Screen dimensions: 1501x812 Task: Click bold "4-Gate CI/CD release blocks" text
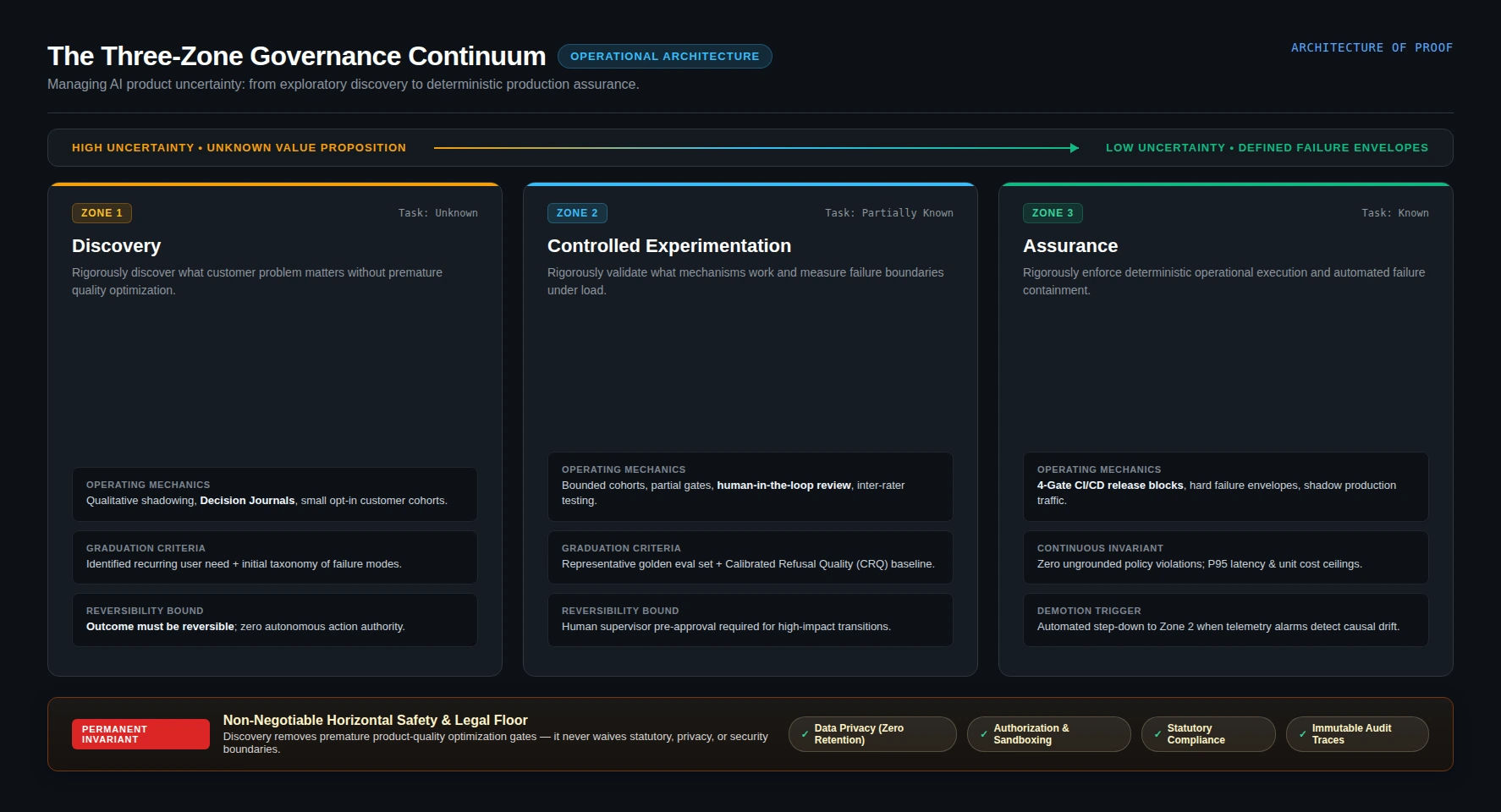coord(1110,486)
